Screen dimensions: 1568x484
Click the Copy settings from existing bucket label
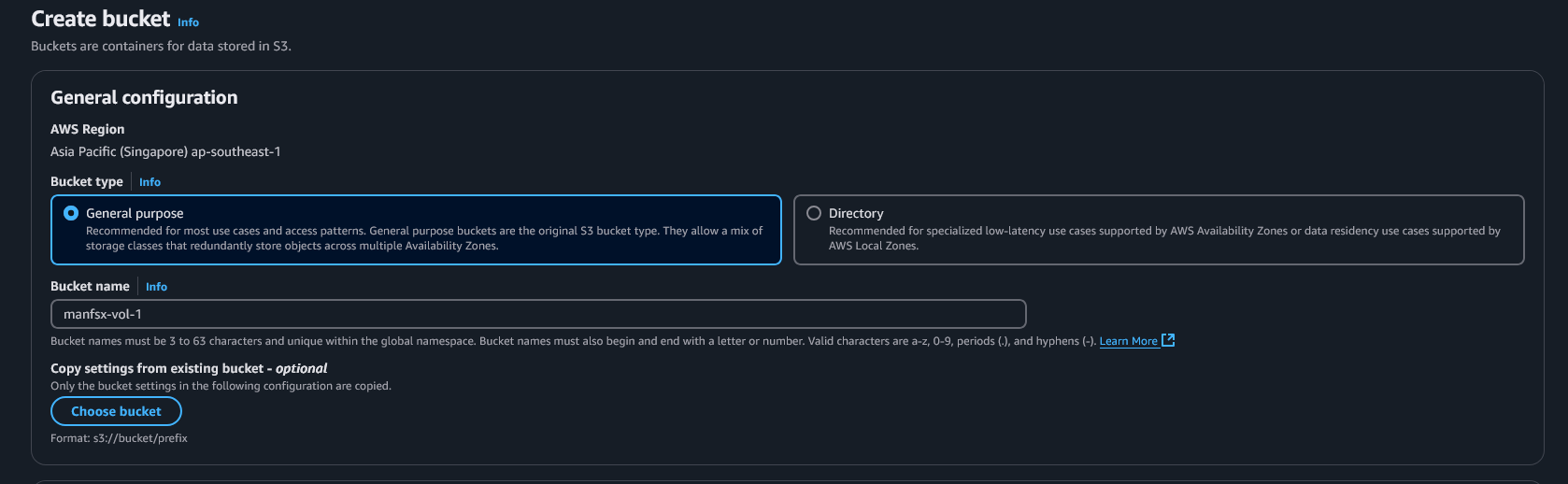pyautogui.click(x=189, y=368)
